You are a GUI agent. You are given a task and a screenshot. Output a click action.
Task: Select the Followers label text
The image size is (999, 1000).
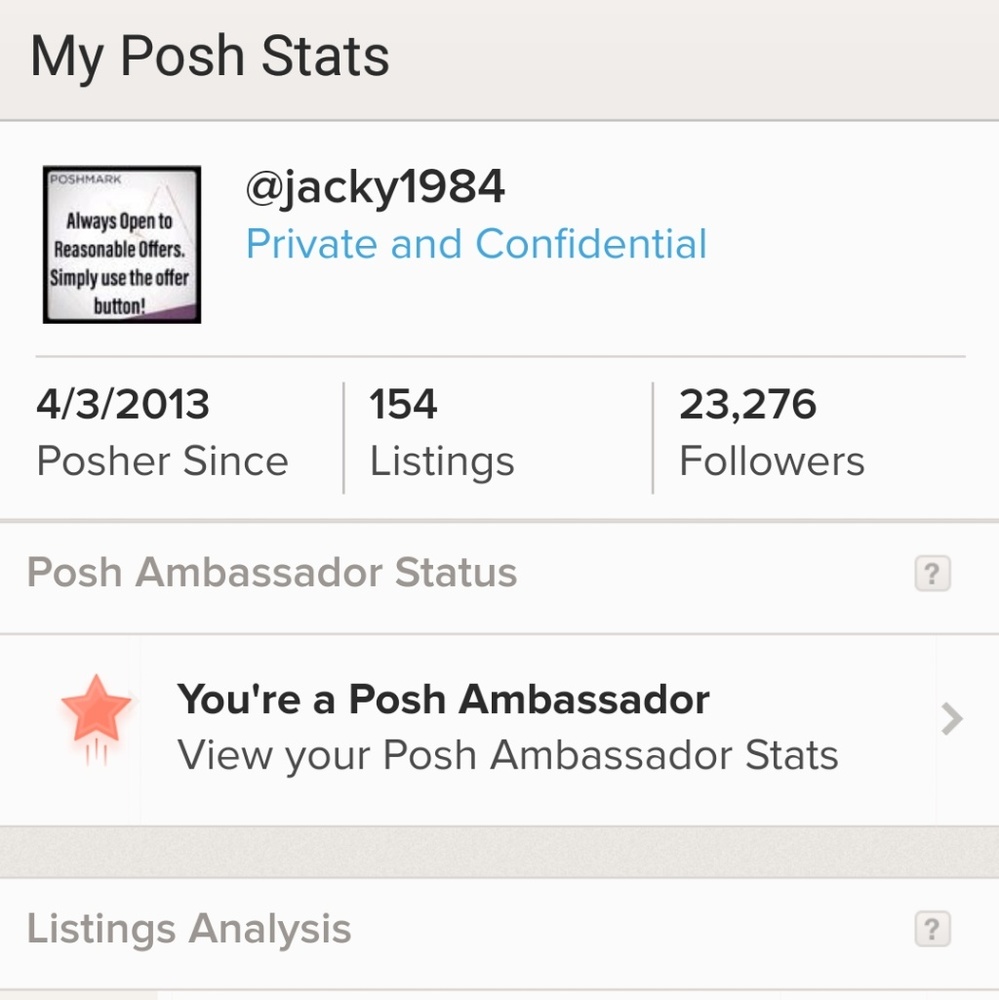point(771,461)
